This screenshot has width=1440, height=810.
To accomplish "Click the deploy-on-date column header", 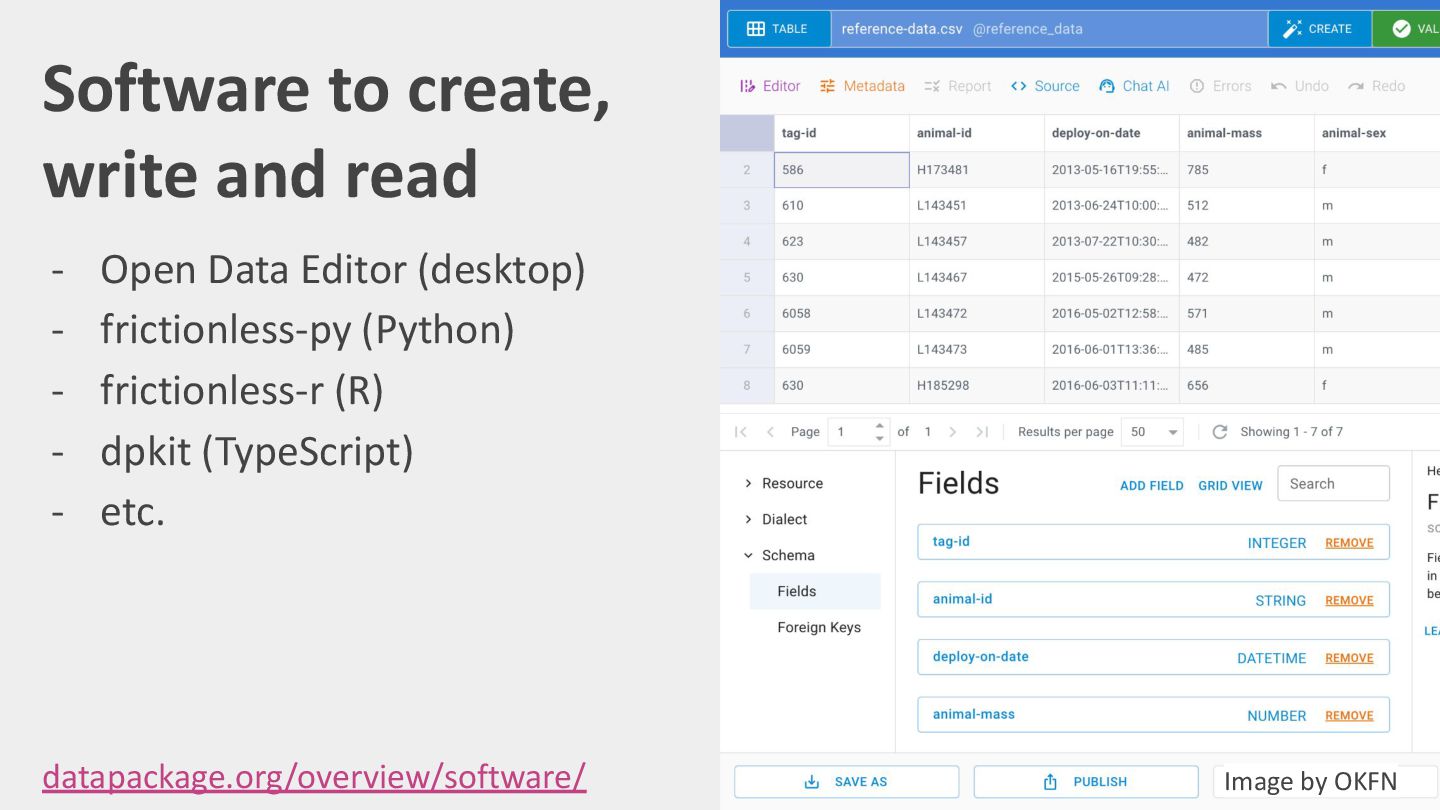I will [1112, 133].
